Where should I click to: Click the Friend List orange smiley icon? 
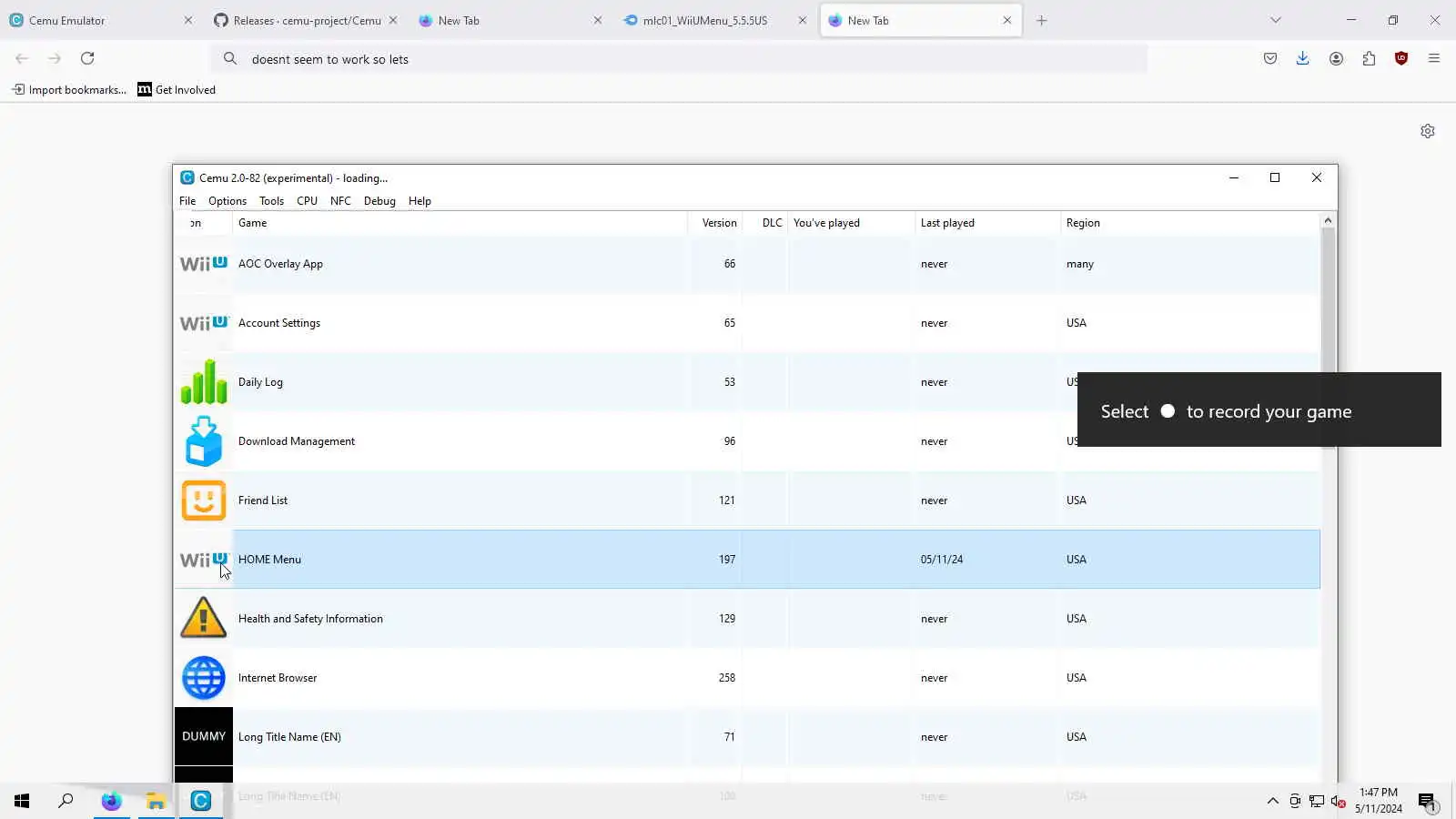click(x=204, y=500)
